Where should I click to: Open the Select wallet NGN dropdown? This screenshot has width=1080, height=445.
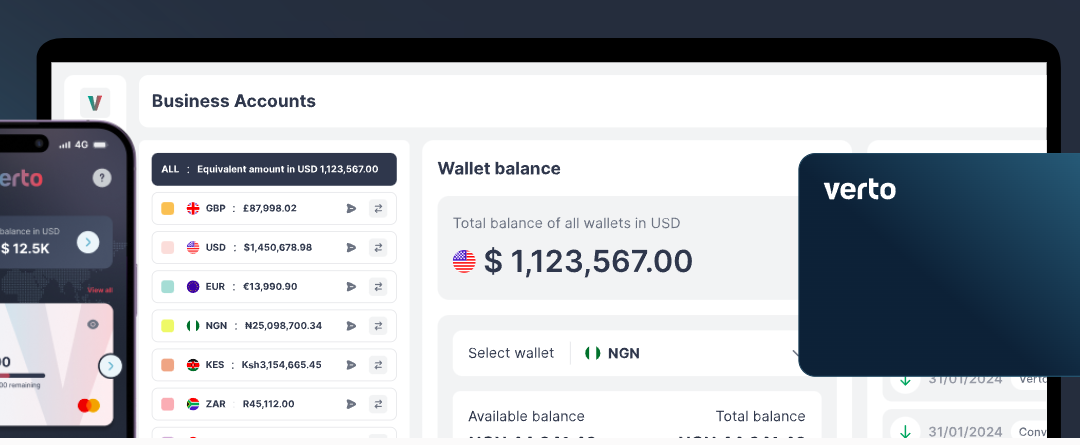tap(628, 353)
